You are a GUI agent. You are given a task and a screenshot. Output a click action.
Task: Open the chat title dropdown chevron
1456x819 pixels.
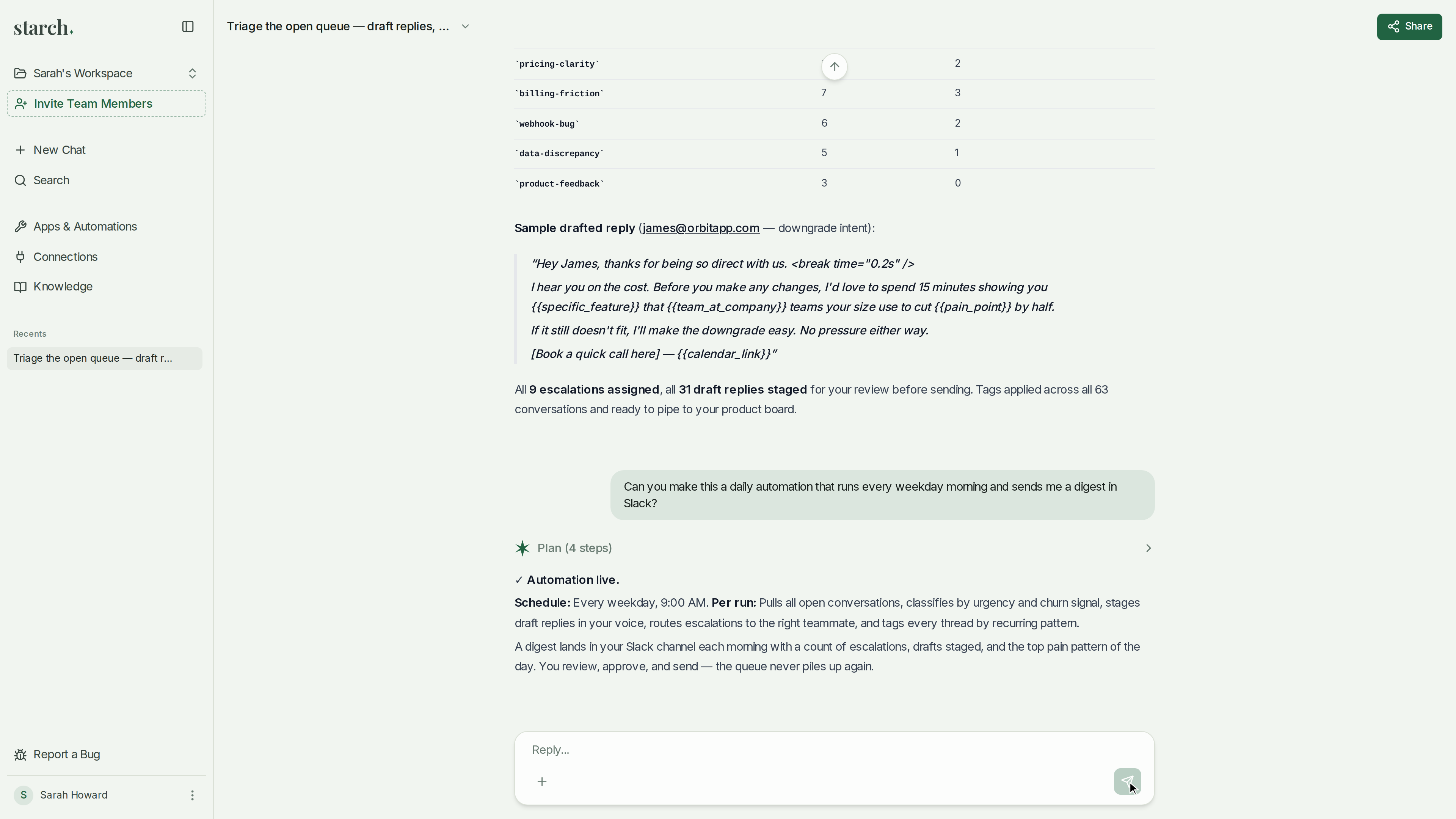coord(465,27)
